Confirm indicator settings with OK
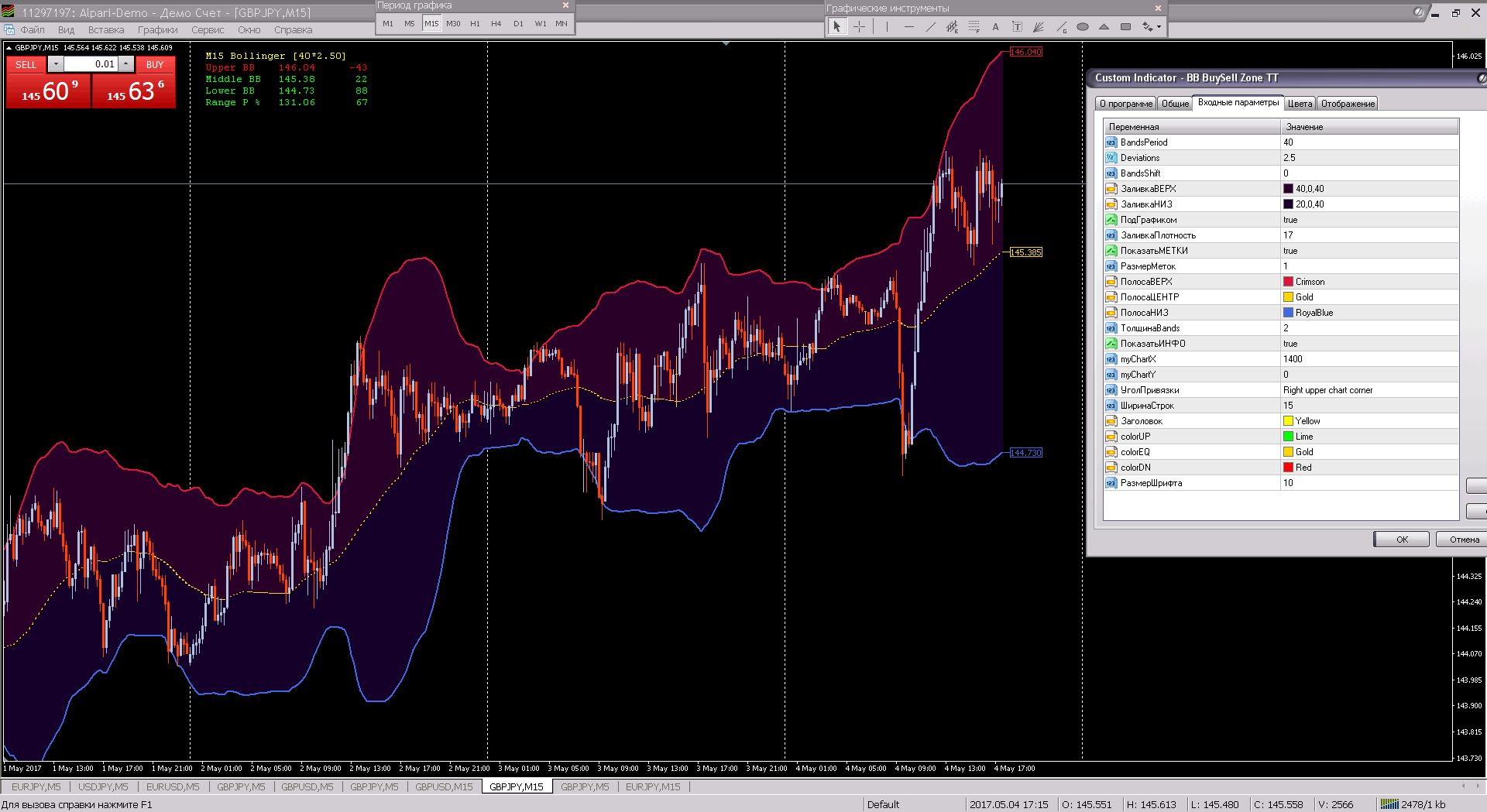This screenshot has height=812, width=1487. click(x=1401, y=540)
